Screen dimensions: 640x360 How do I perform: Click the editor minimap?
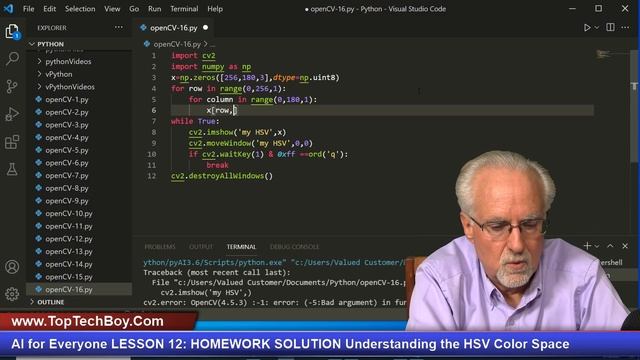point(611,54)
